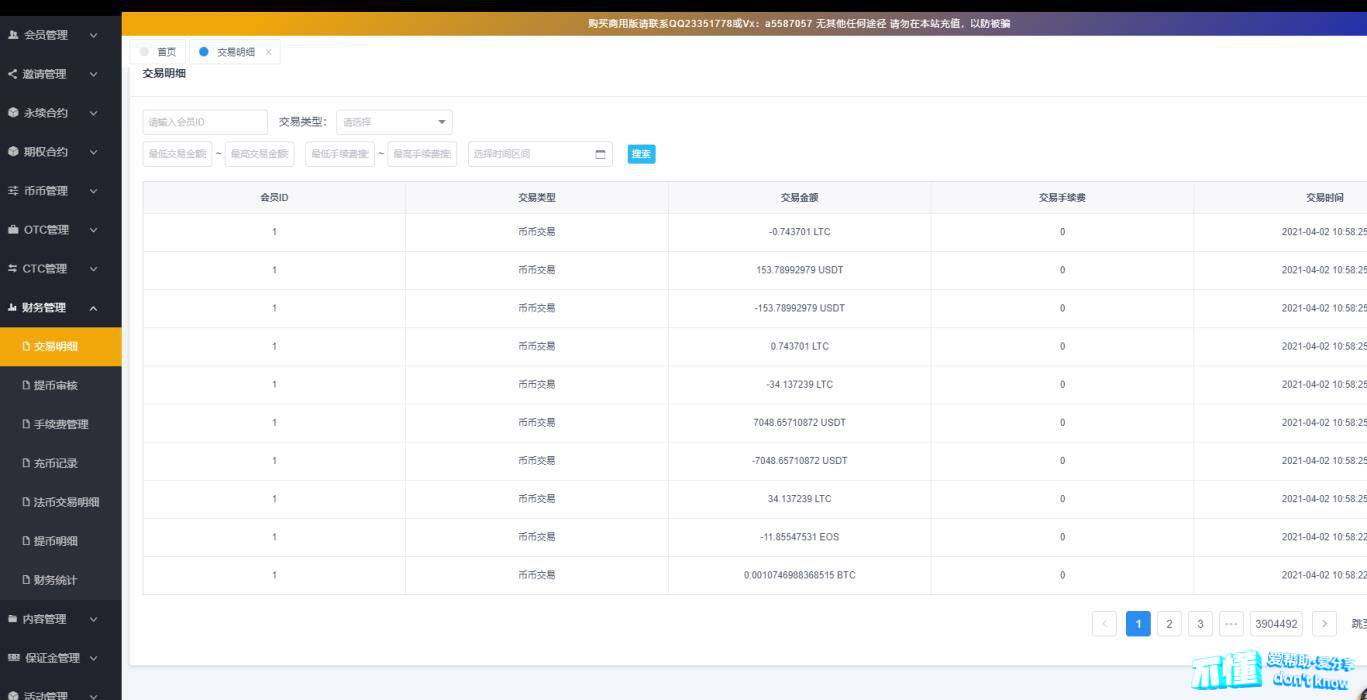This screenshot has height=700, width=1367.
Task: Click the 最低交易金额 input field
Action: click(177, 154)
